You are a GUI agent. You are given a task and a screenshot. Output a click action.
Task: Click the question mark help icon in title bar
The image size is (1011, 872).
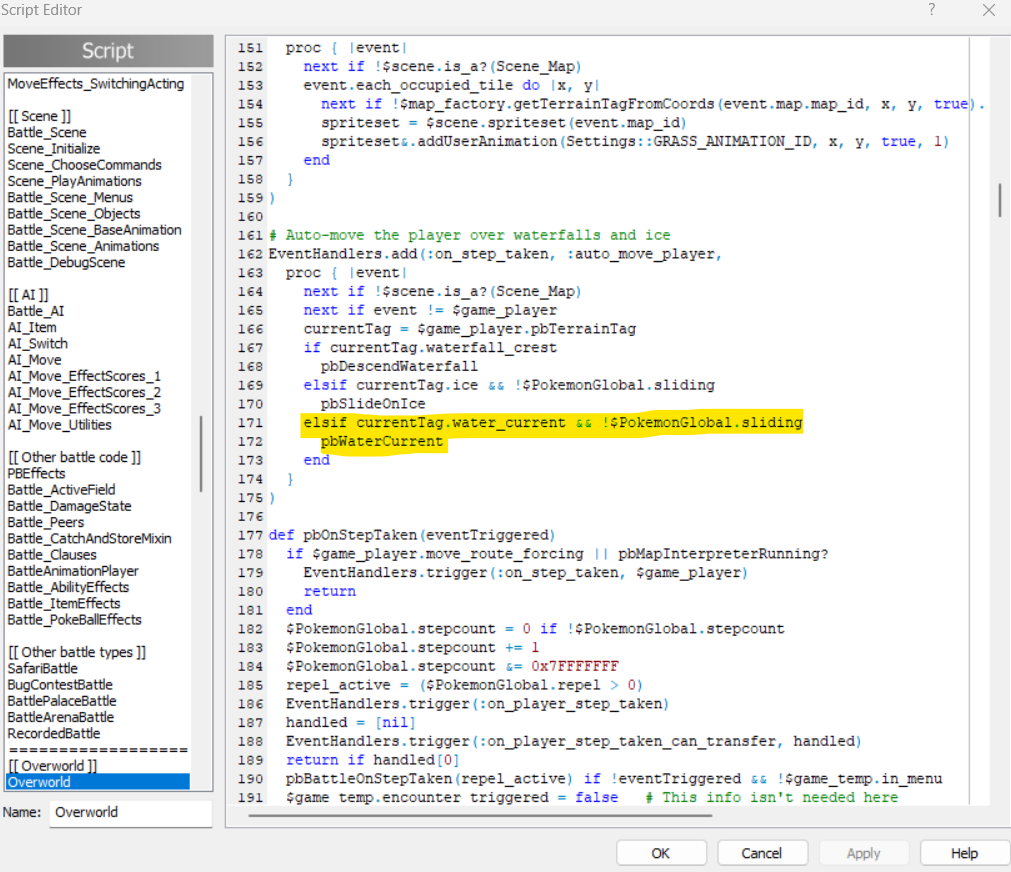(x=931, y=10)
